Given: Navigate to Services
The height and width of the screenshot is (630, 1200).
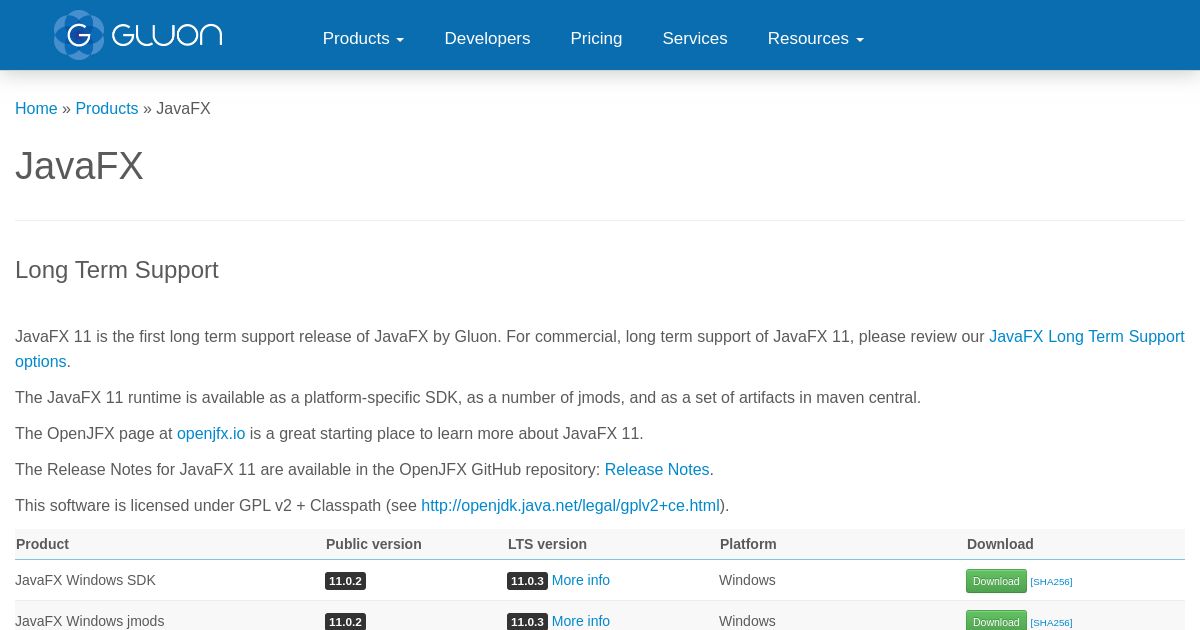Looking at the screenshot, I should tap(695, 38).
